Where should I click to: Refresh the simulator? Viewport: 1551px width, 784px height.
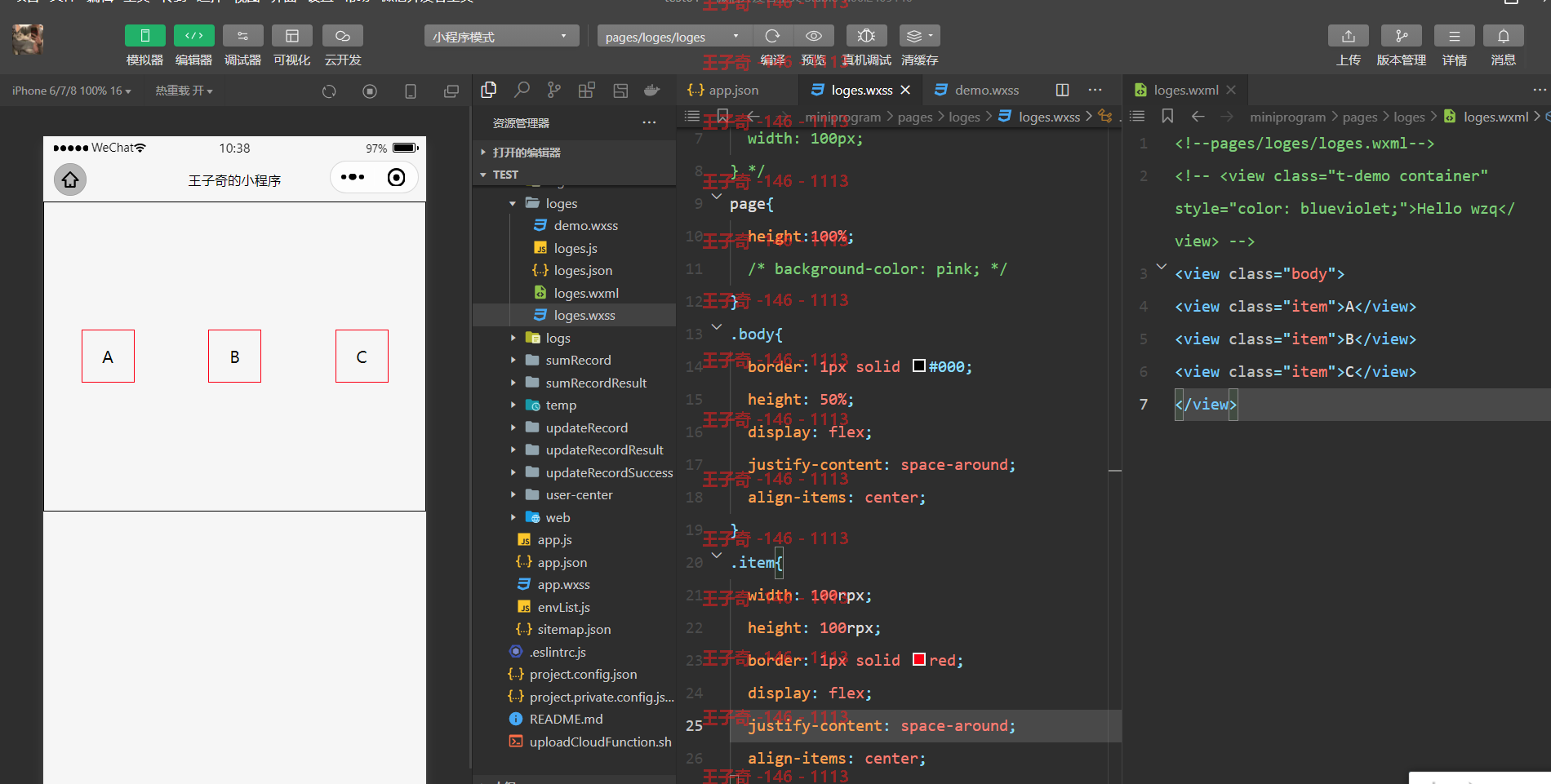tap(329, 91)
